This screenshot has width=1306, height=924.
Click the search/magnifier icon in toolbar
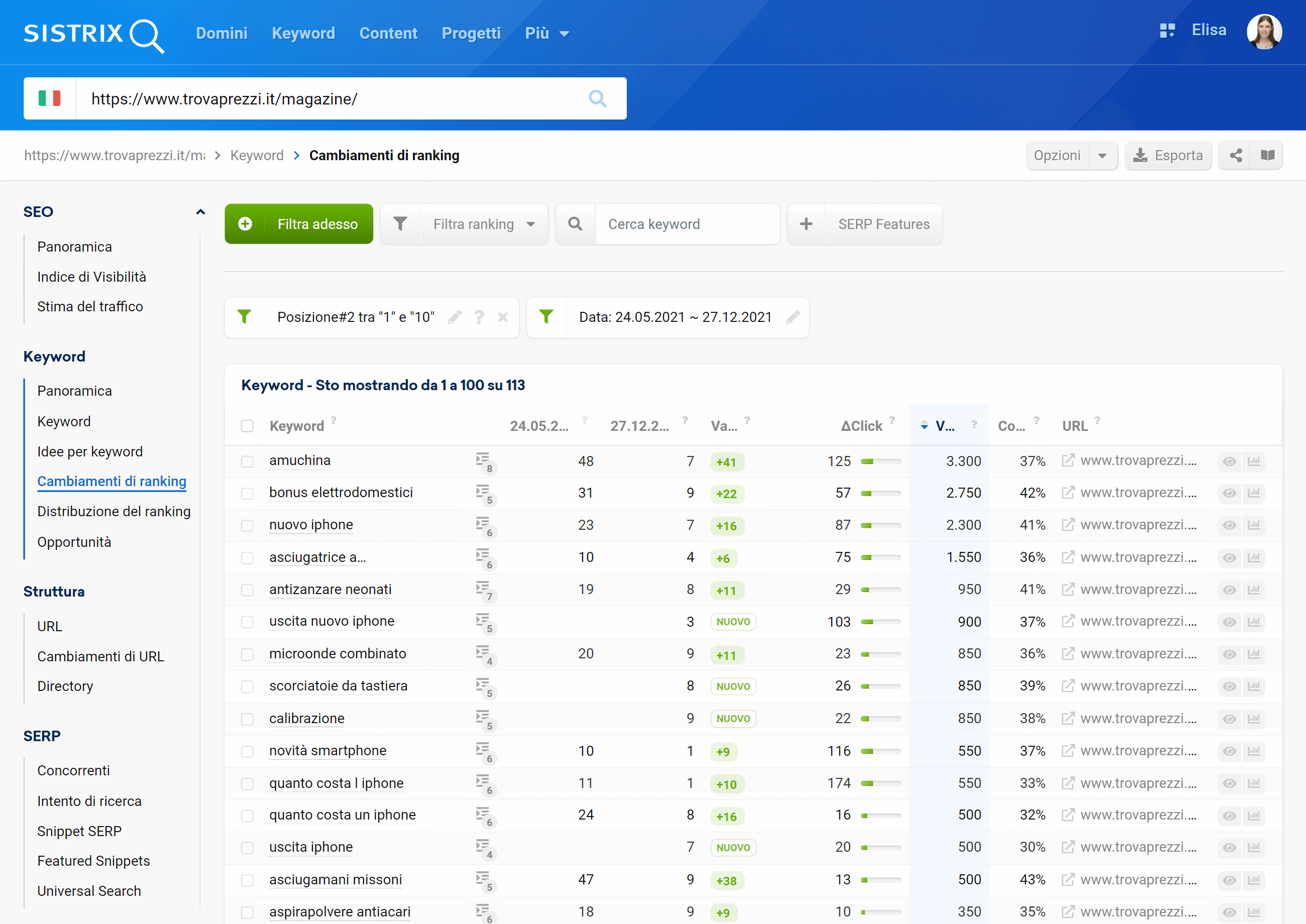[574, 224]
